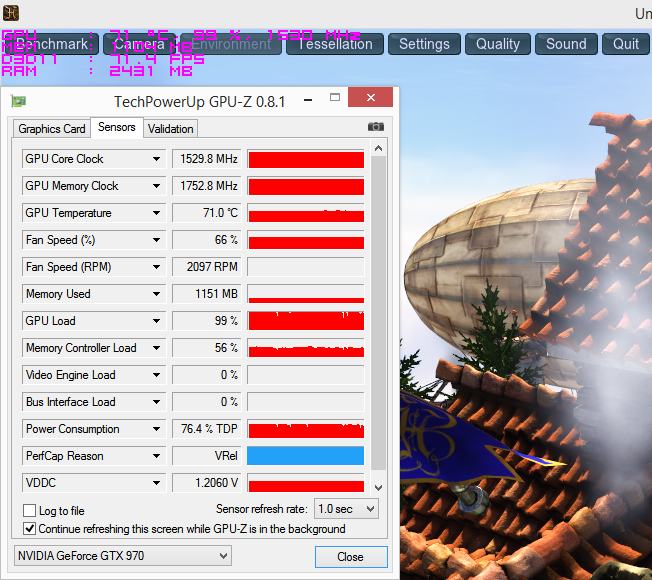The height and width of the screenshot is (580, 652).
Task: Click the Heaven benchmark app icon in title bar
Action: click(11, 13)
